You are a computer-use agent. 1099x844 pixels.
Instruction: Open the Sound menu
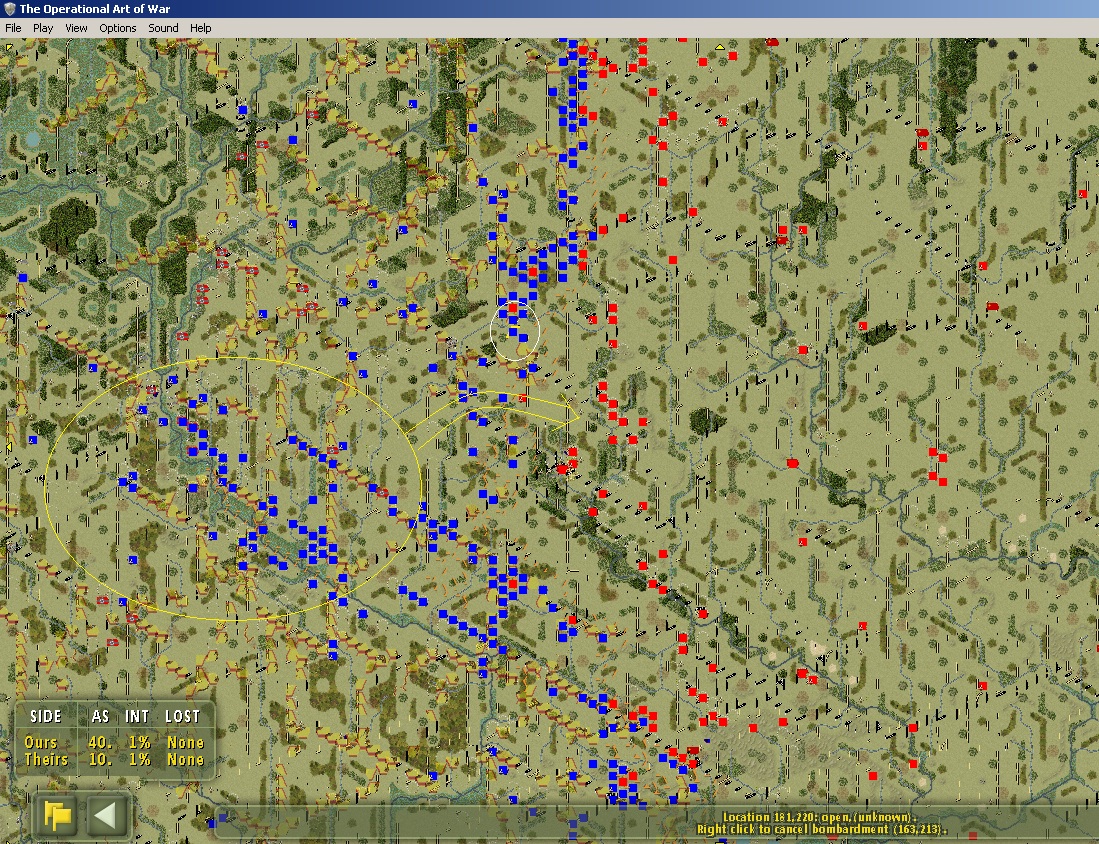point(163,28)
